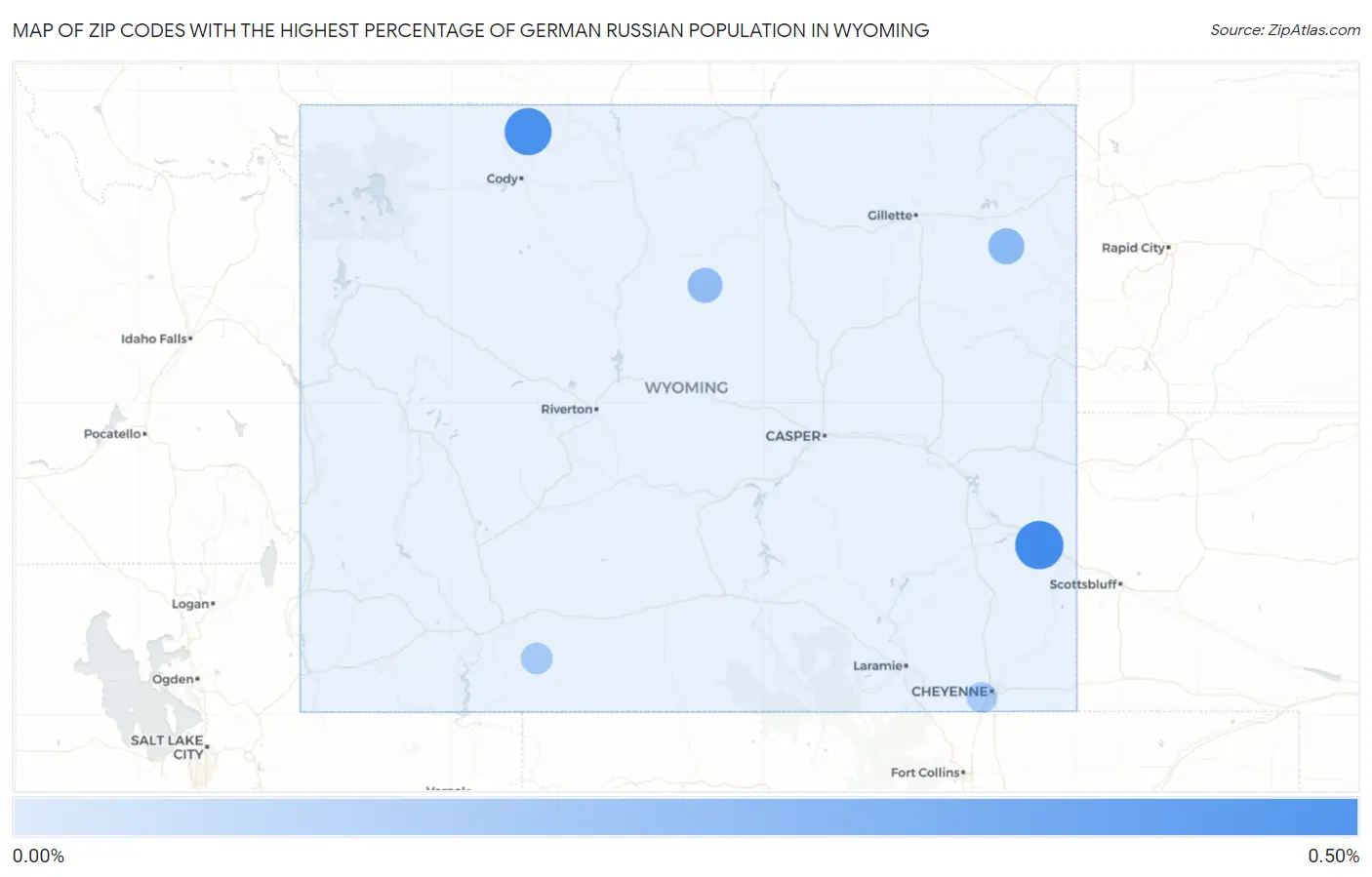1372x877 pixels.
Task: Click the Laramie city label
Action: (x=878, y=665)
